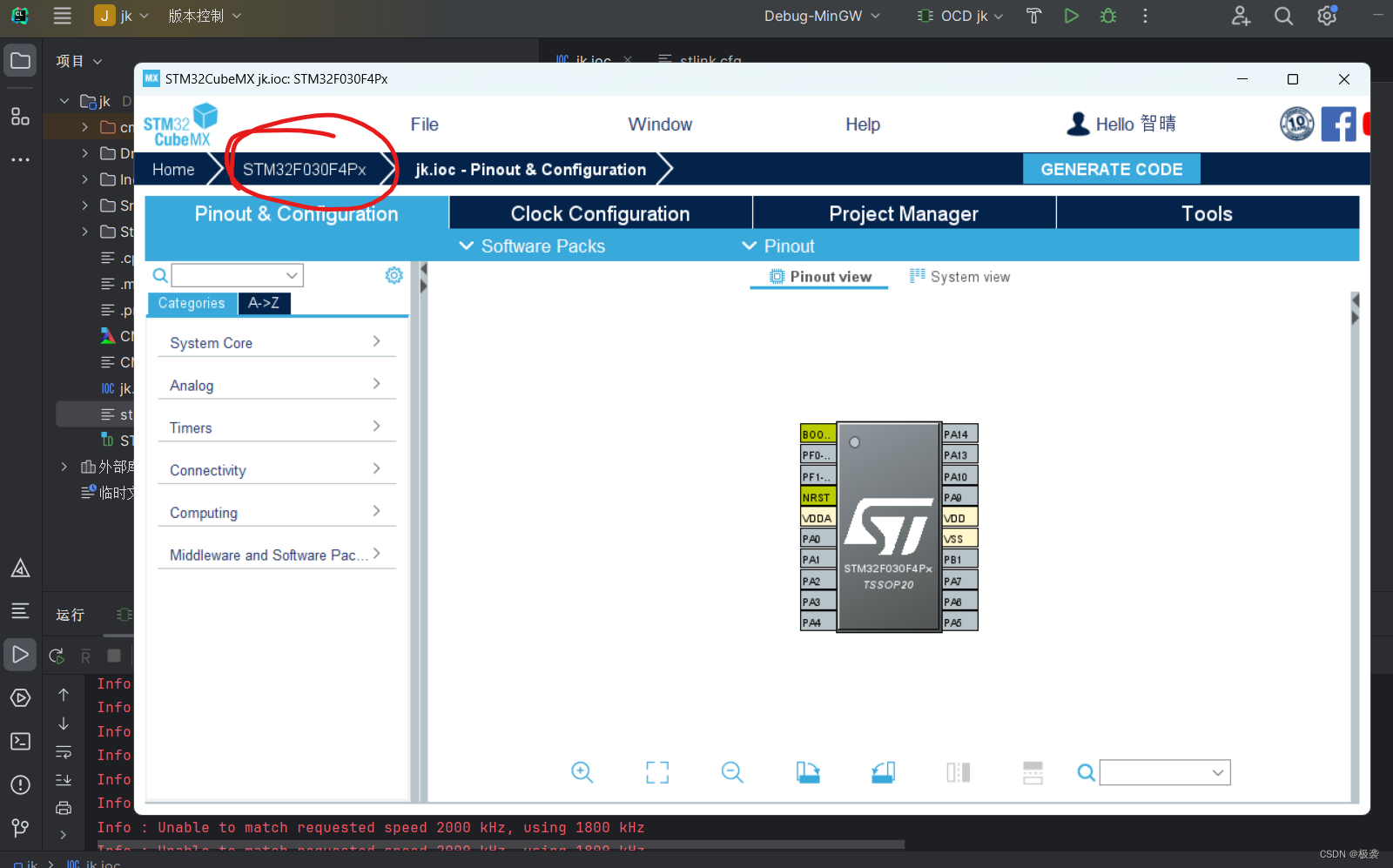Switch to the Tools tab
This screenshot has width=1393, height=868.
[1208, 213]
